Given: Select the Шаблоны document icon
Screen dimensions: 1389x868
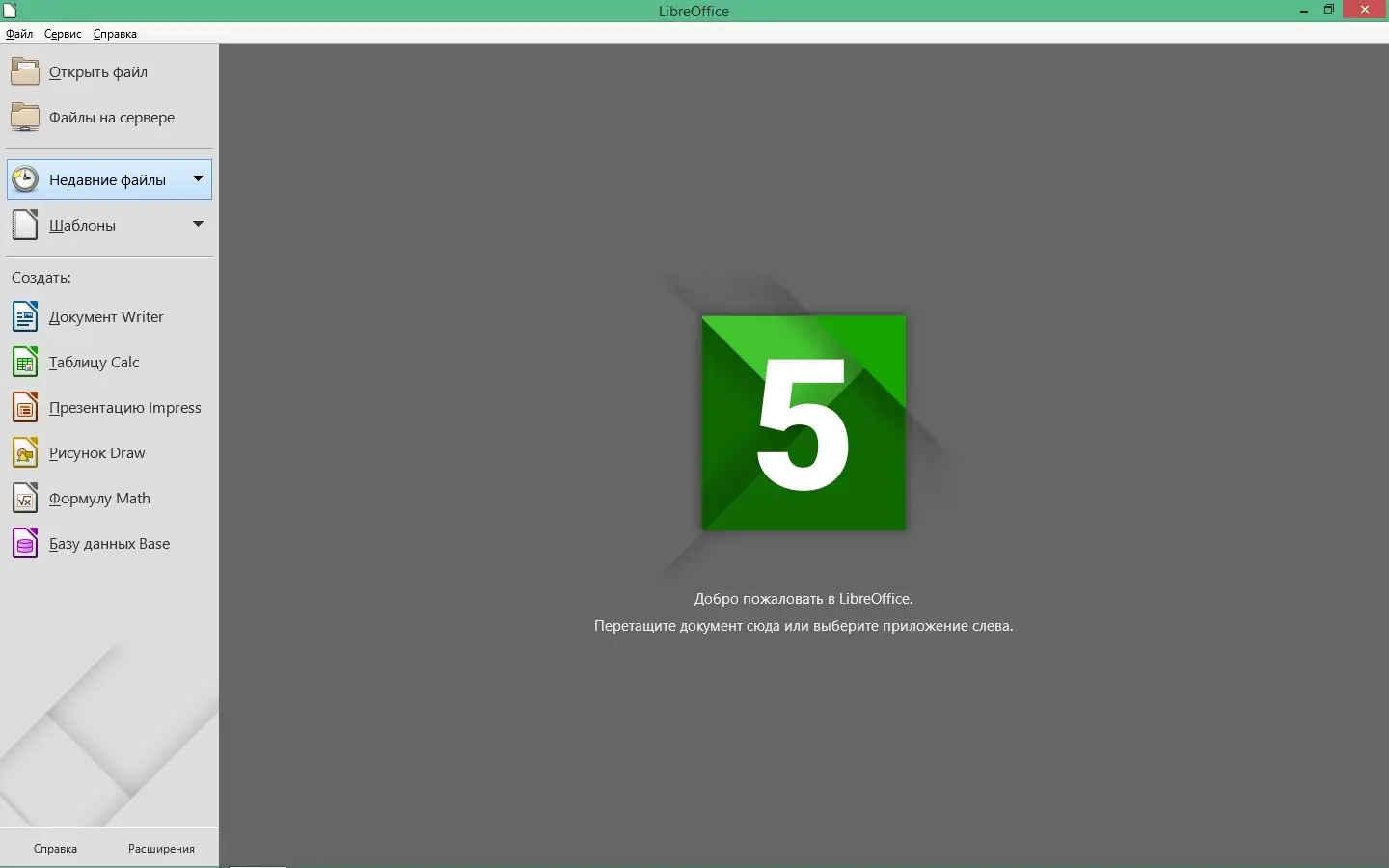Looking at the screenshot, I should pyautogui.click(x=24, y=225).
